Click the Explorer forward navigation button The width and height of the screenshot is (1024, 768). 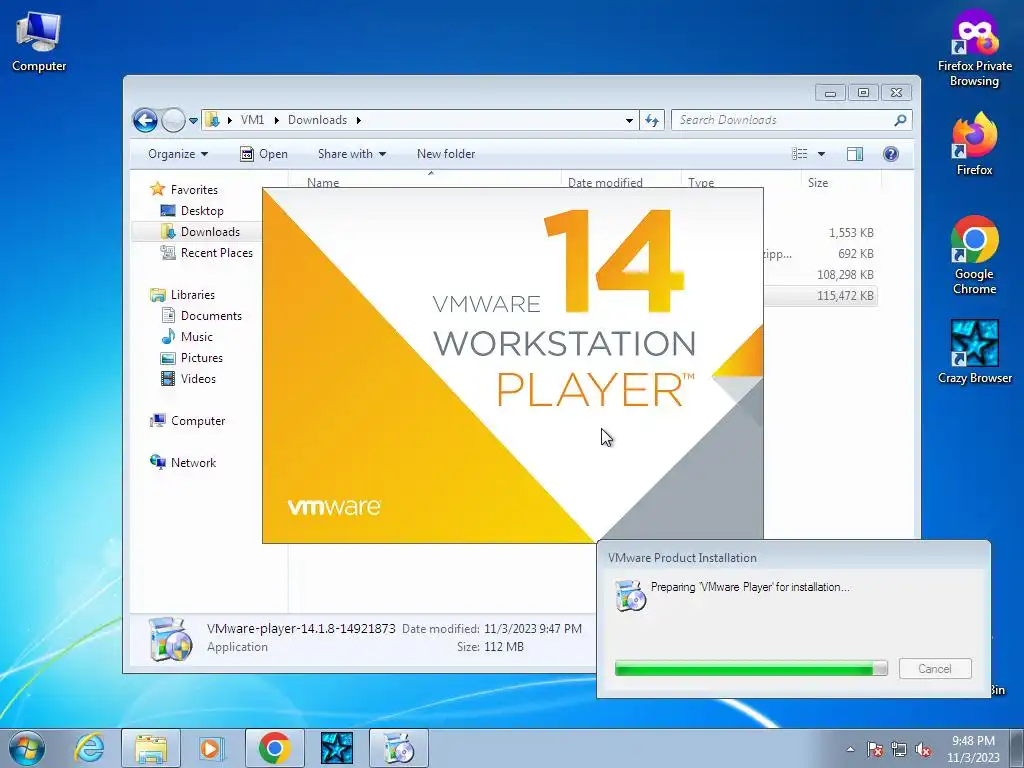click(173, 120)
